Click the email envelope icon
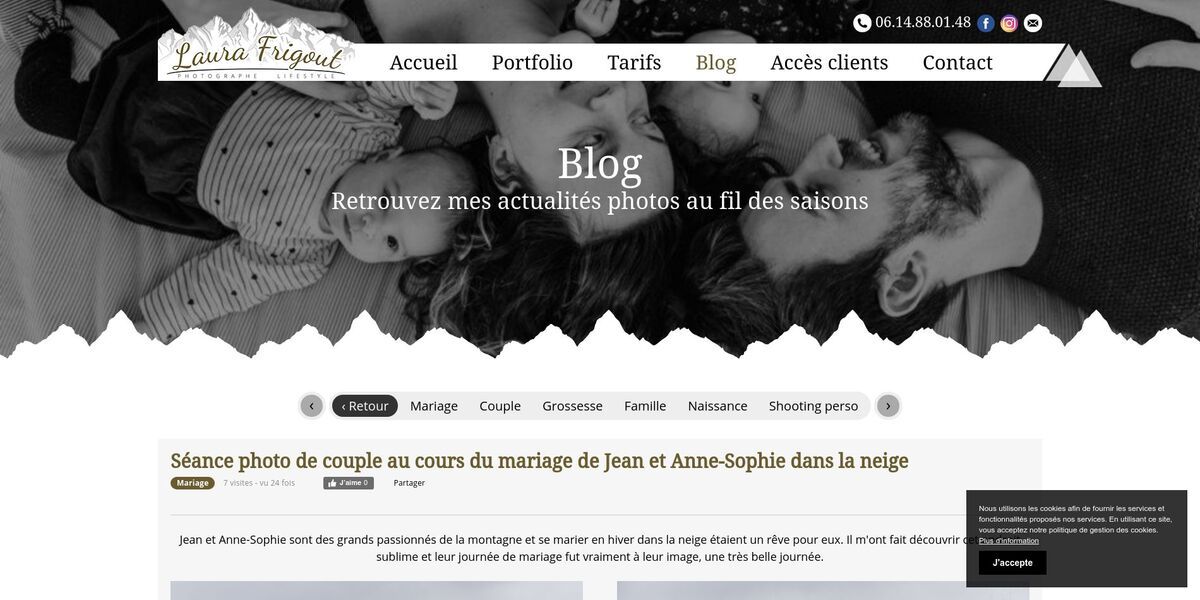The image size is (1200, 600). (x=1033, y=23)
